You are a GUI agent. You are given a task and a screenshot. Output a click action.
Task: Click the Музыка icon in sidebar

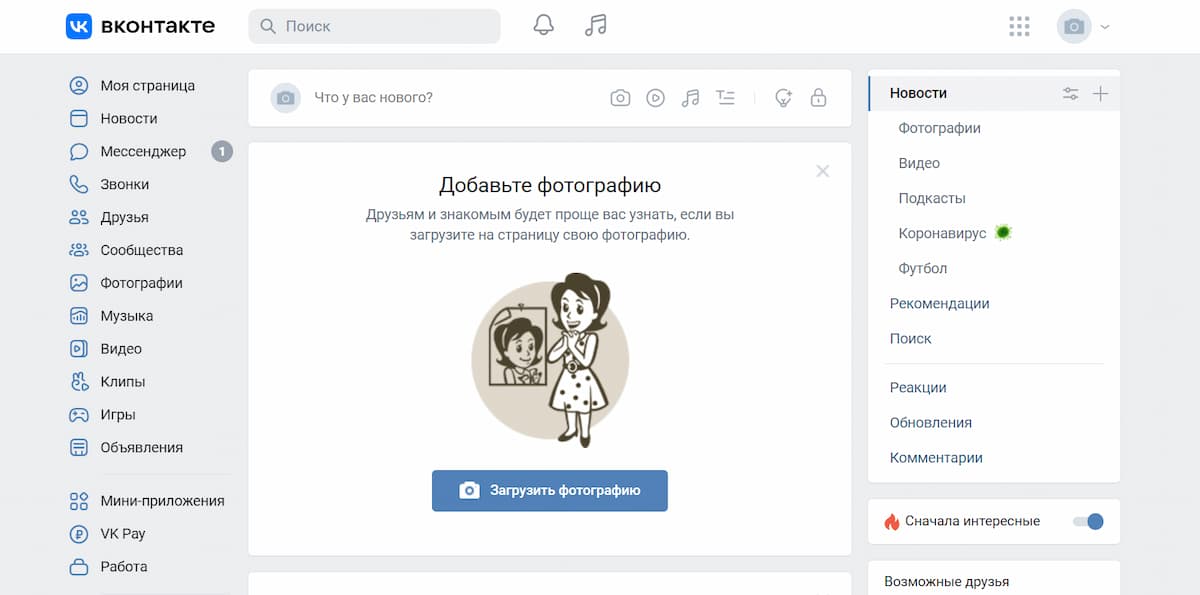point(79,316)
